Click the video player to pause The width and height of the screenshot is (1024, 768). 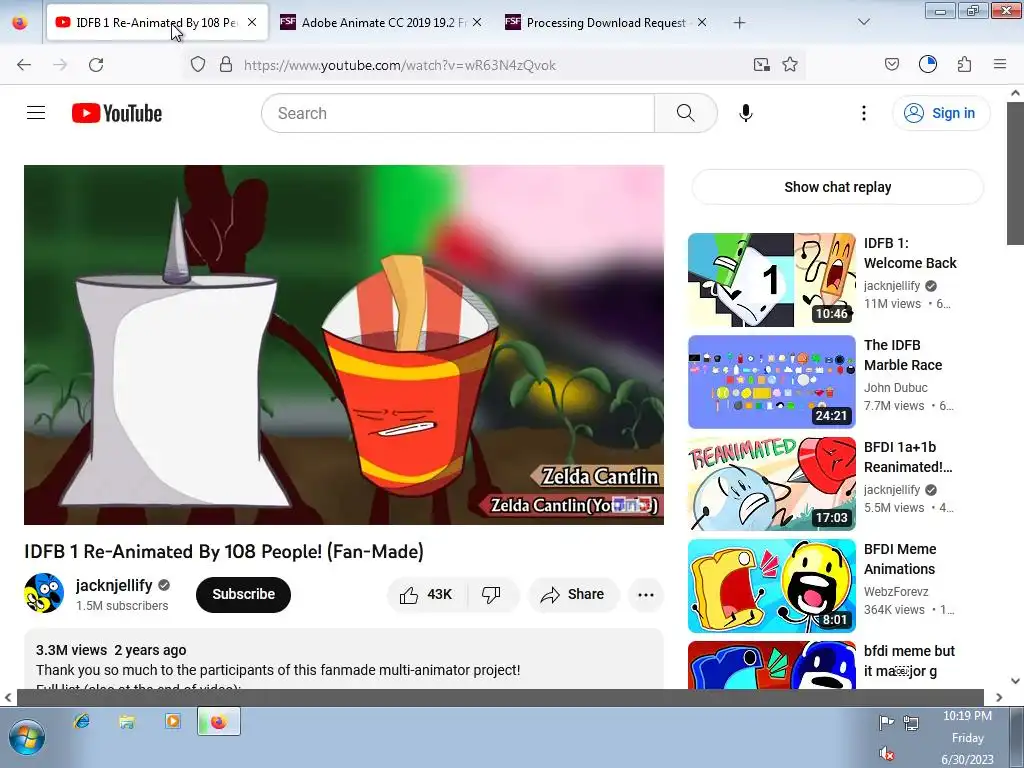coord(344,344)
